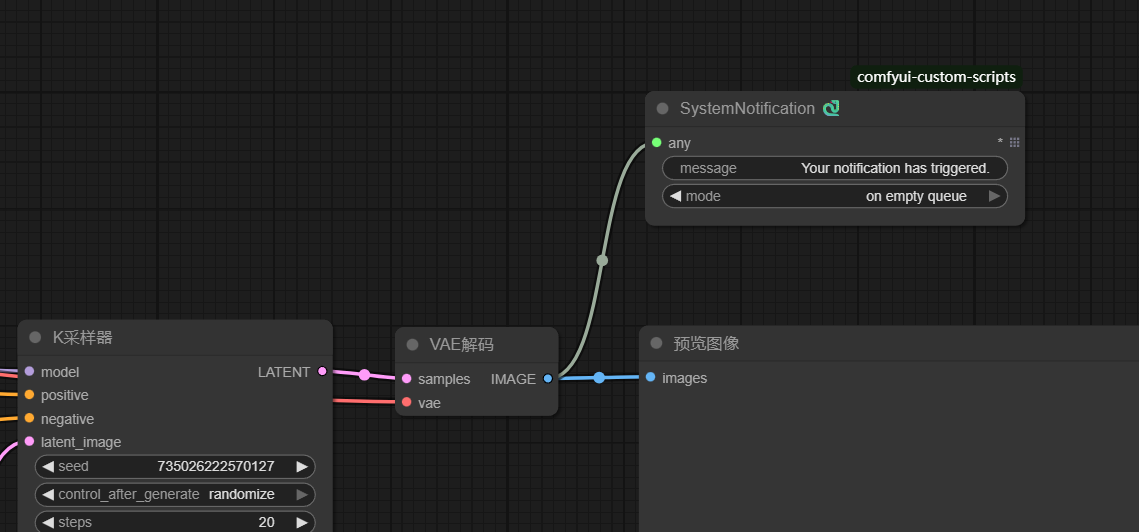Screen dimensions: 1139x532
Task: Switch mode to next option with right arrow
Action: click(994, 196)
